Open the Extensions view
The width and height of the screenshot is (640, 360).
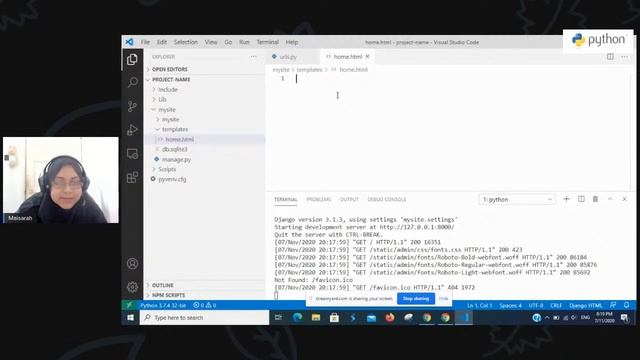pos(132,178)
